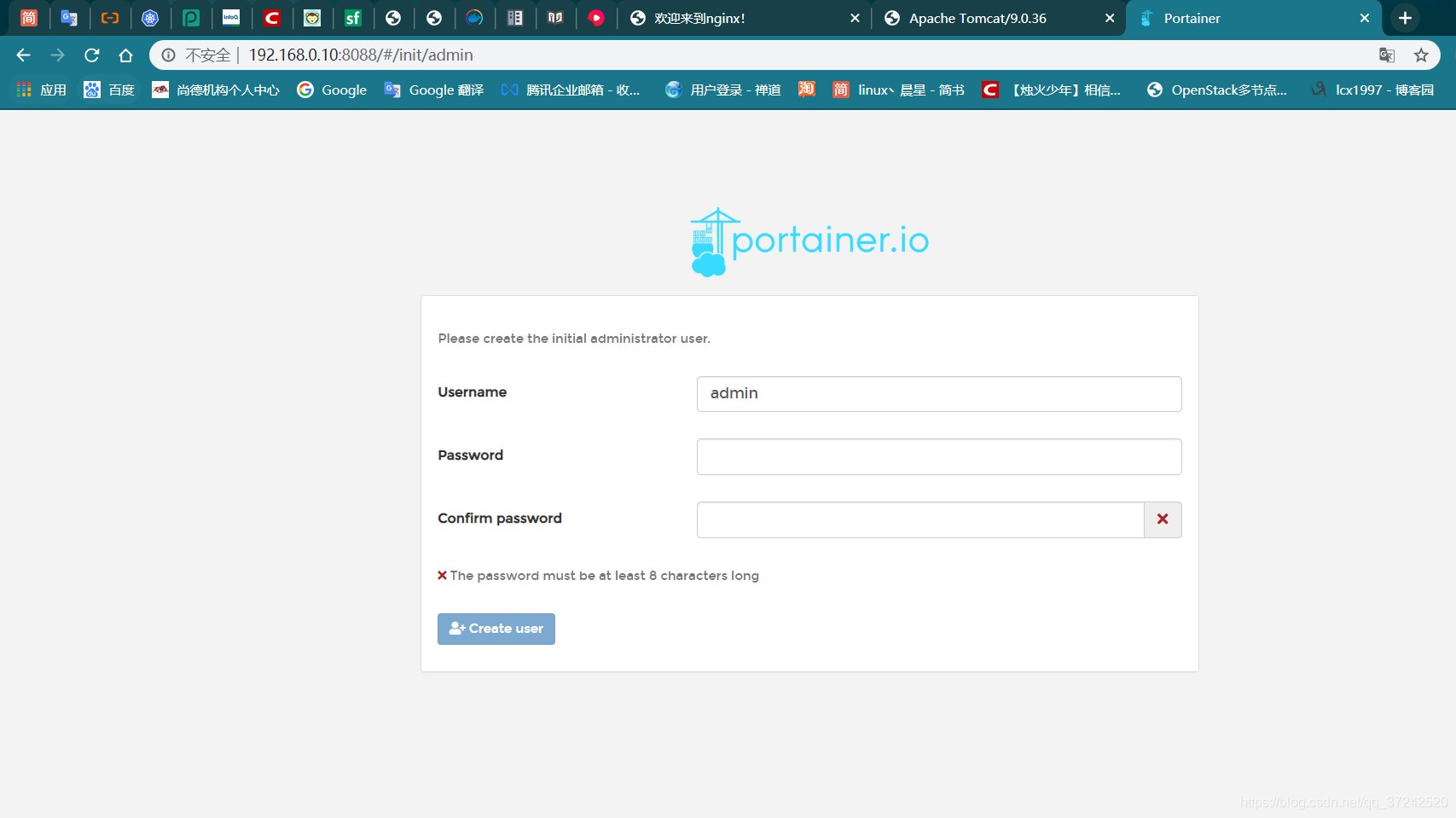Open the SegmentFault sf pinned tab
Screen dimensions: 1456x818
coord(353,18)
